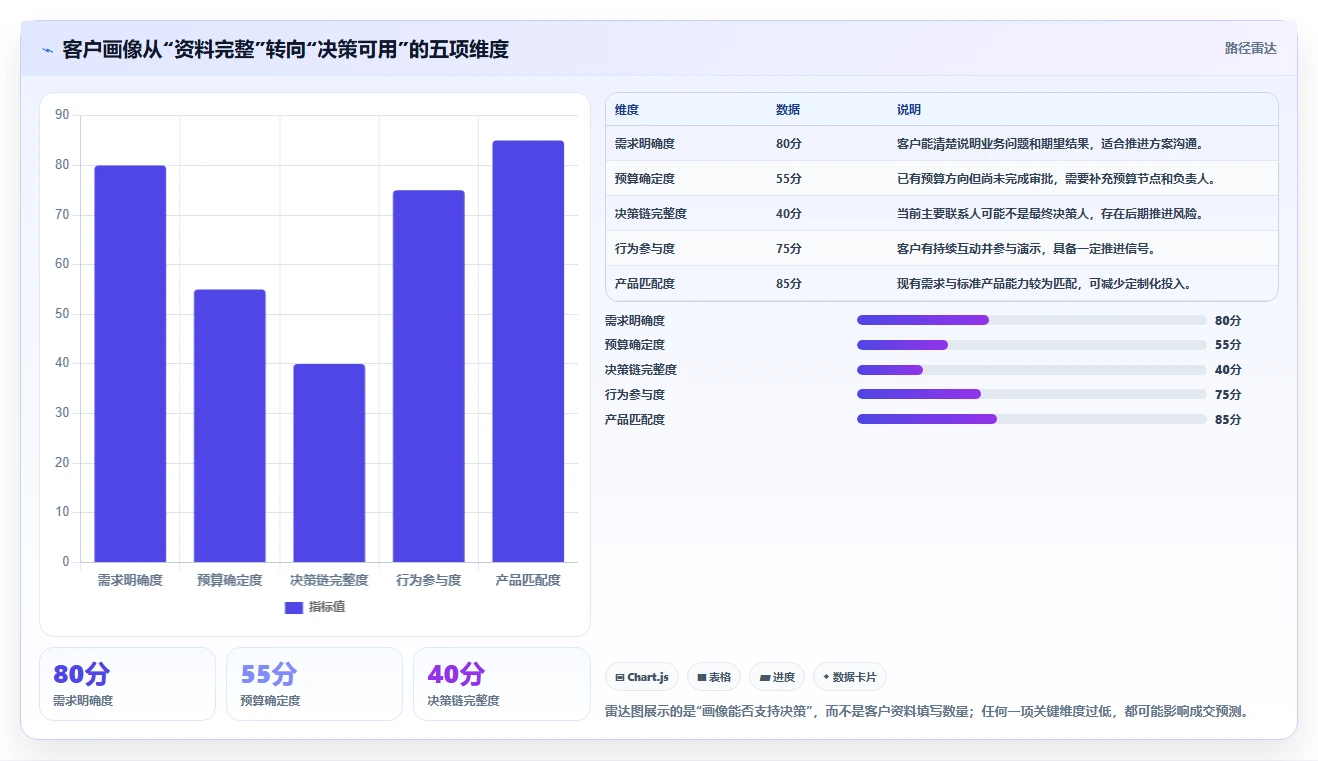Select the 行为参与度 bar in the chart
The width and height of the screenshot is (1318, 761).
429,376
